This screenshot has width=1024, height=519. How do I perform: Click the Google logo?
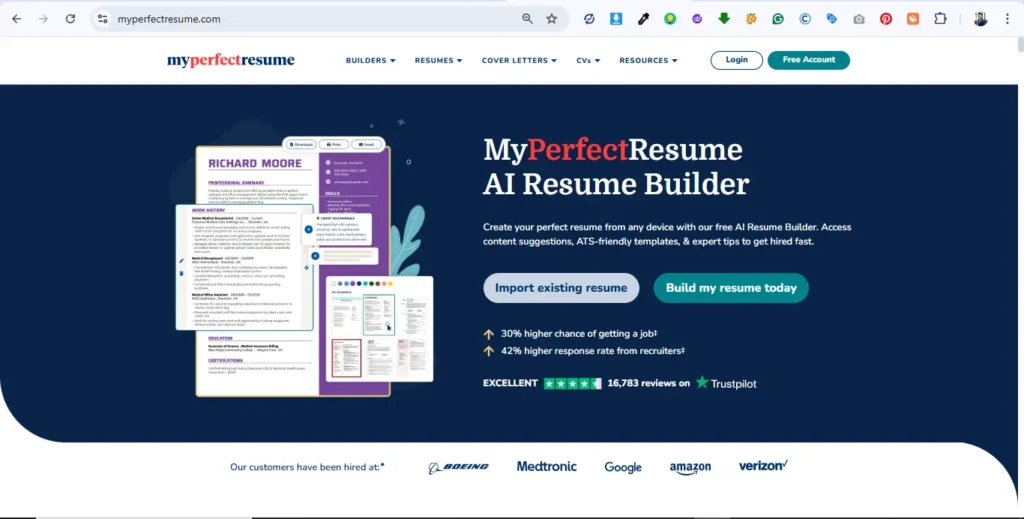623,467
